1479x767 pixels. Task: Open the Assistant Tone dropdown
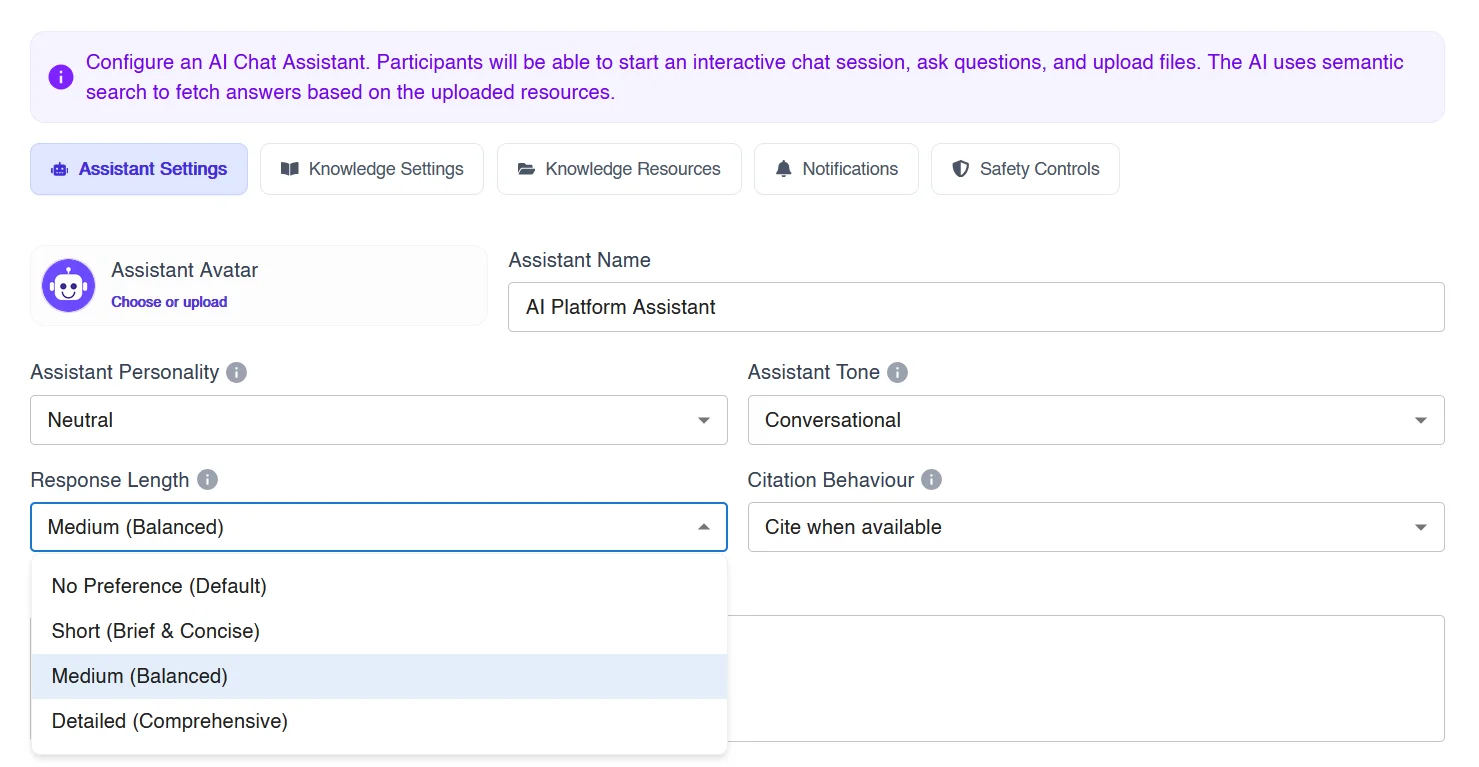(1096, 420)
